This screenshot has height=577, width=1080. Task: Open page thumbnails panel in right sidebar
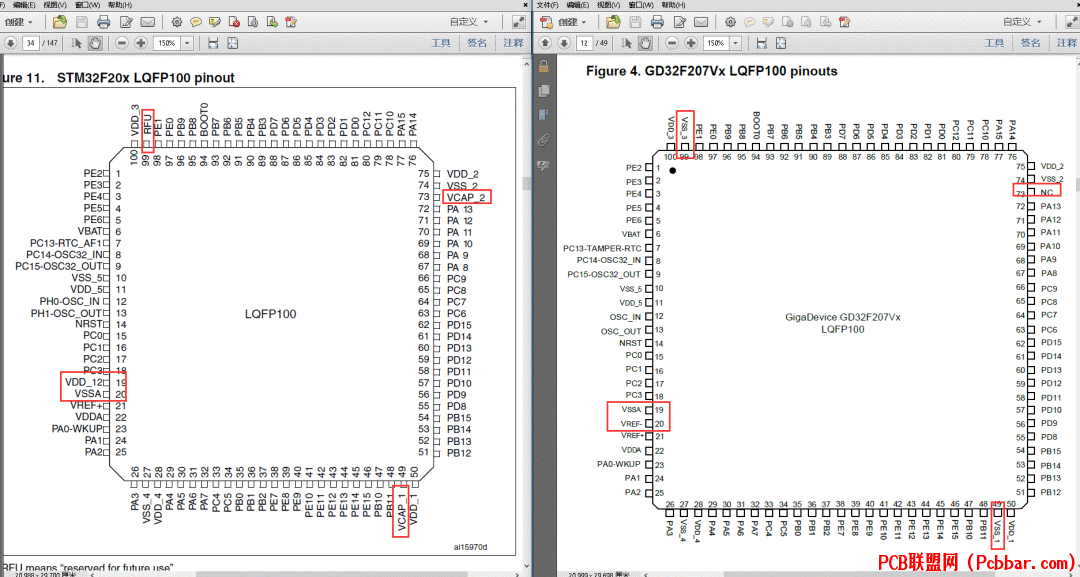point(543,91)
